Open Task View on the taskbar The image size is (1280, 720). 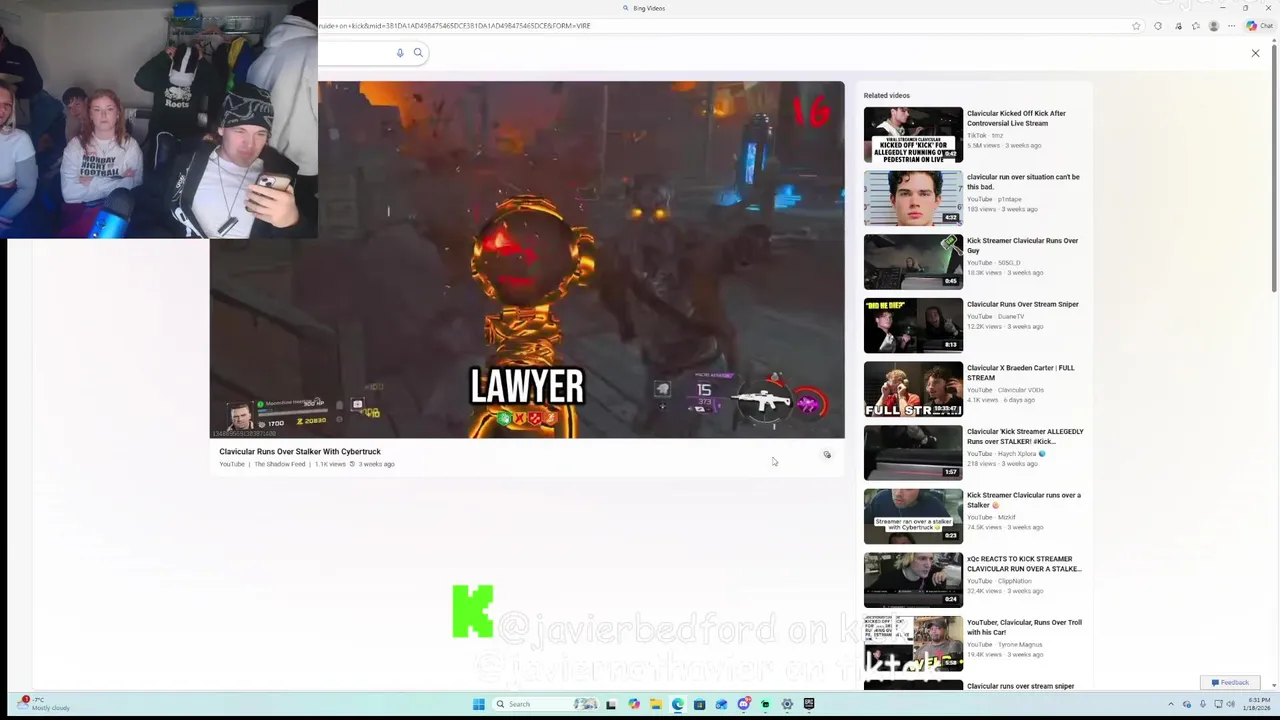611,704
